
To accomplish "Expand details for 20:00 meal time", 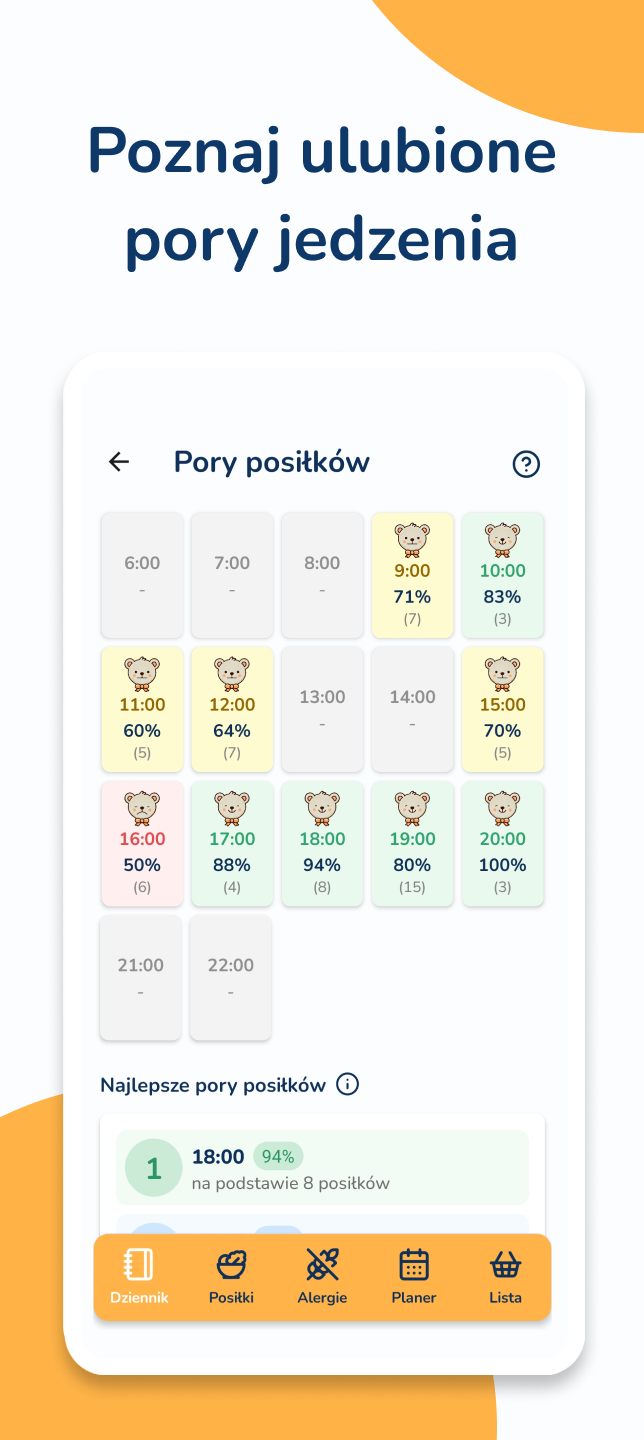I will 502,843.
